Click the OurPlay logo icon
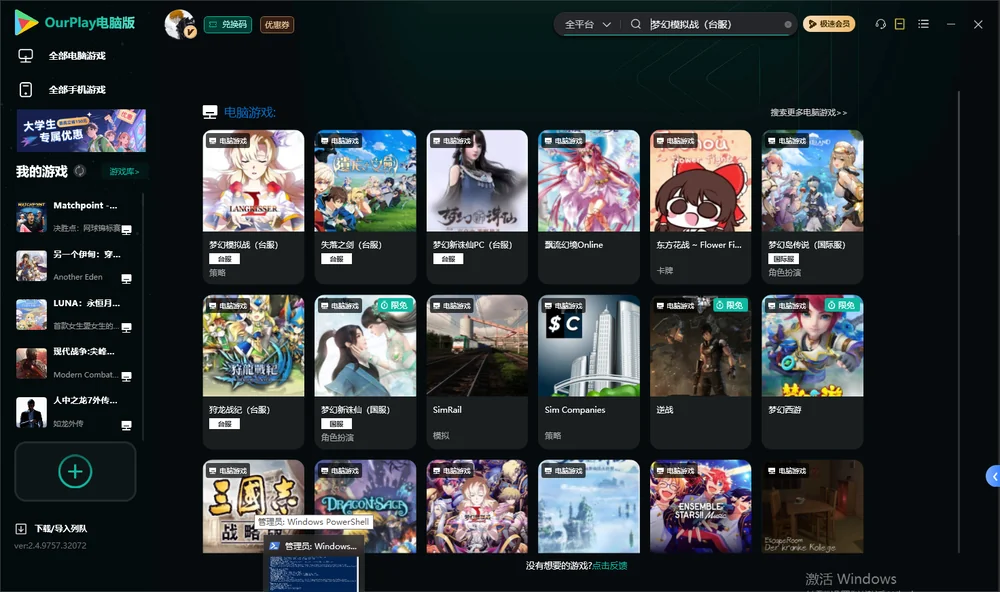 26,22
